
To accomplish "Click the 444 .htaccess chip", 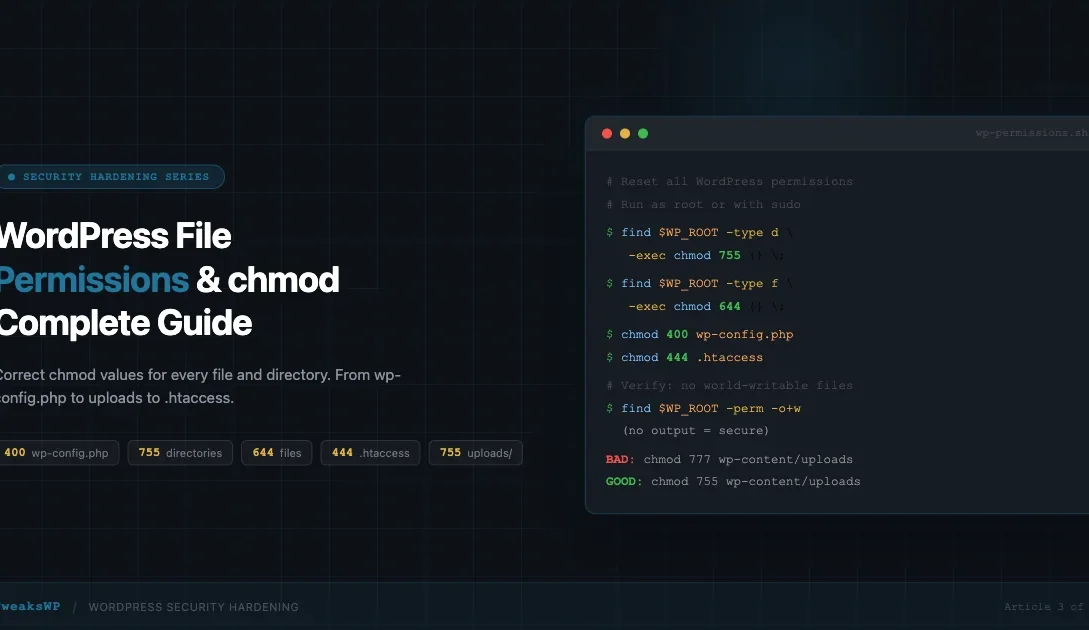I will click(x=370, y=453).
